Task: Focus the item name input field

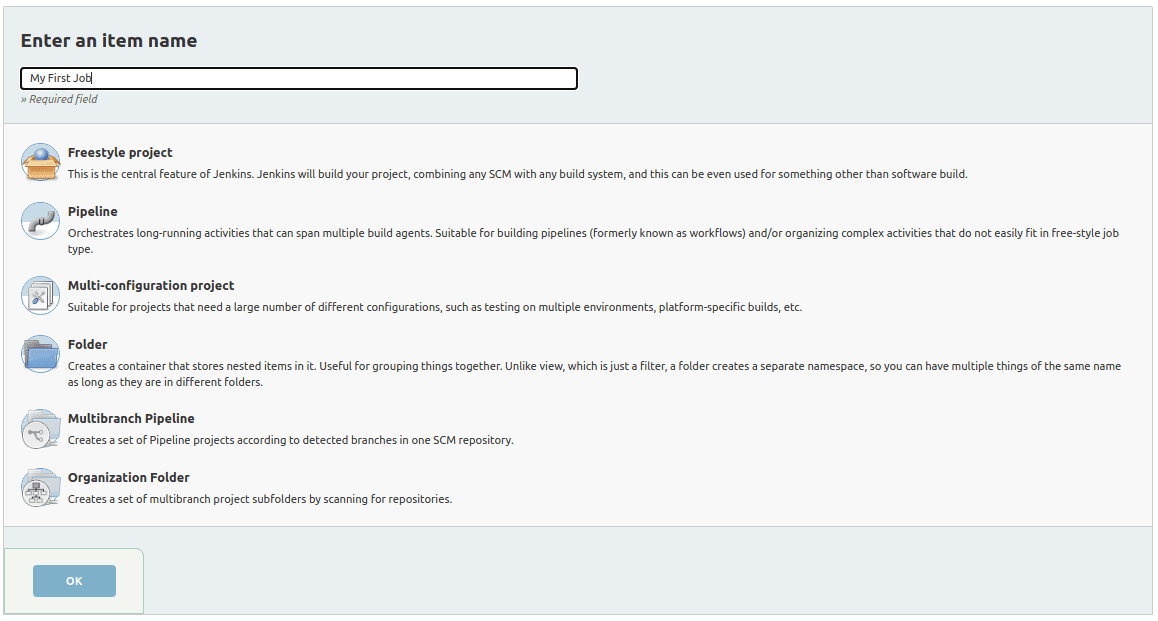Action: (x=298, y=78)
